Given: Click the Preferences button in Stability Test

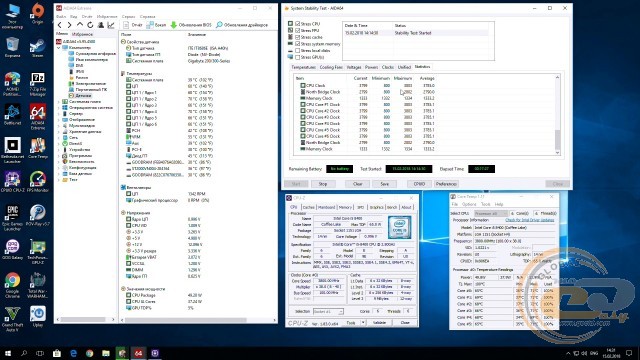Looking at the screenshot, I should tap(446, 184).
